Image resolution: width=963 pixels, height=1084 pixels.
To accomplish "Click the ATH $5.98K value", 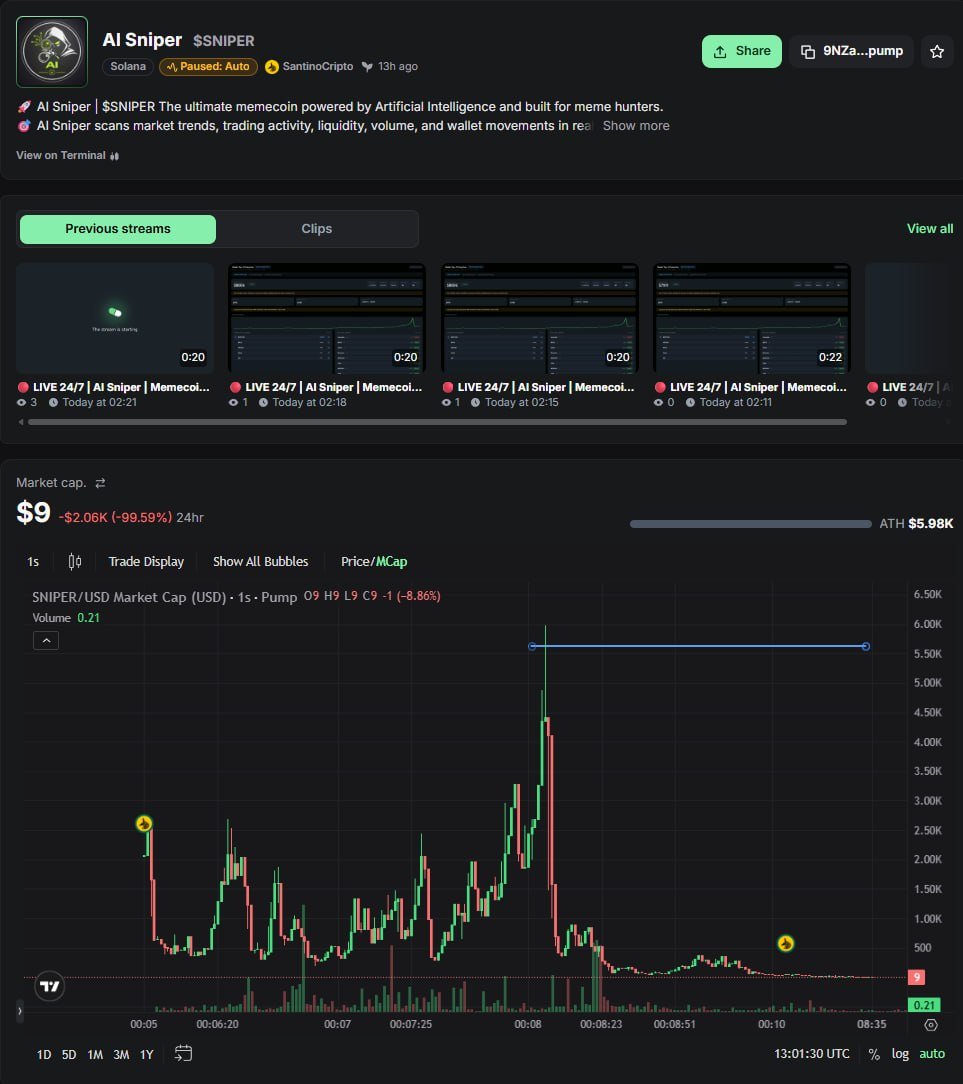I will click(x=917, y=524).
